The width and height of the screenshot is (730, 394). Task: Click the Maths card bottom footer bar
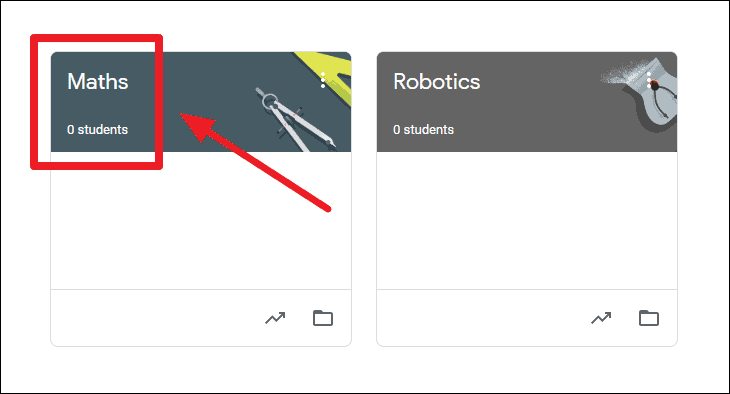(201, 318)
